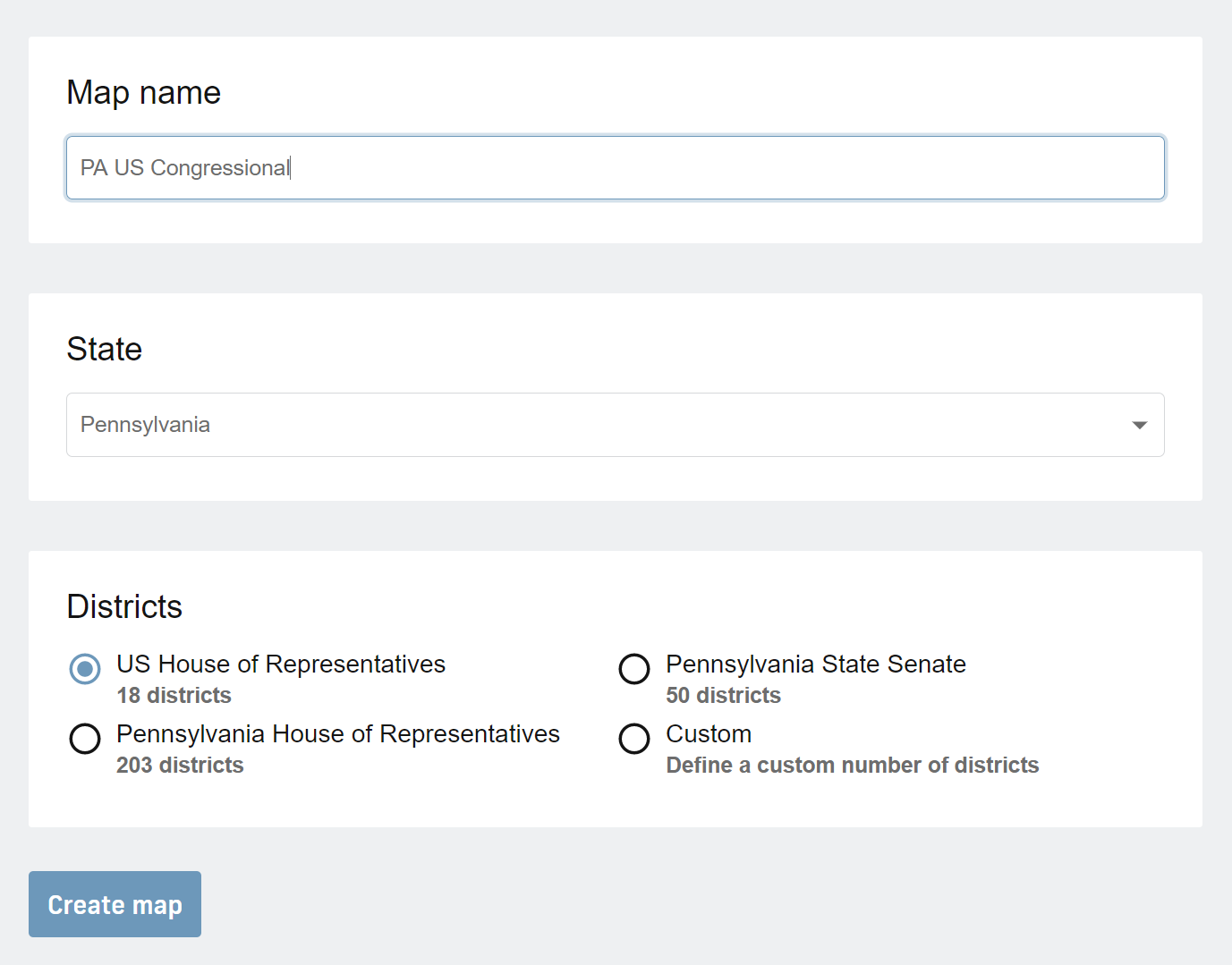Click the US House of Representatives label text
Screen dimensions: 1232x965
click(x=281, y=664)
